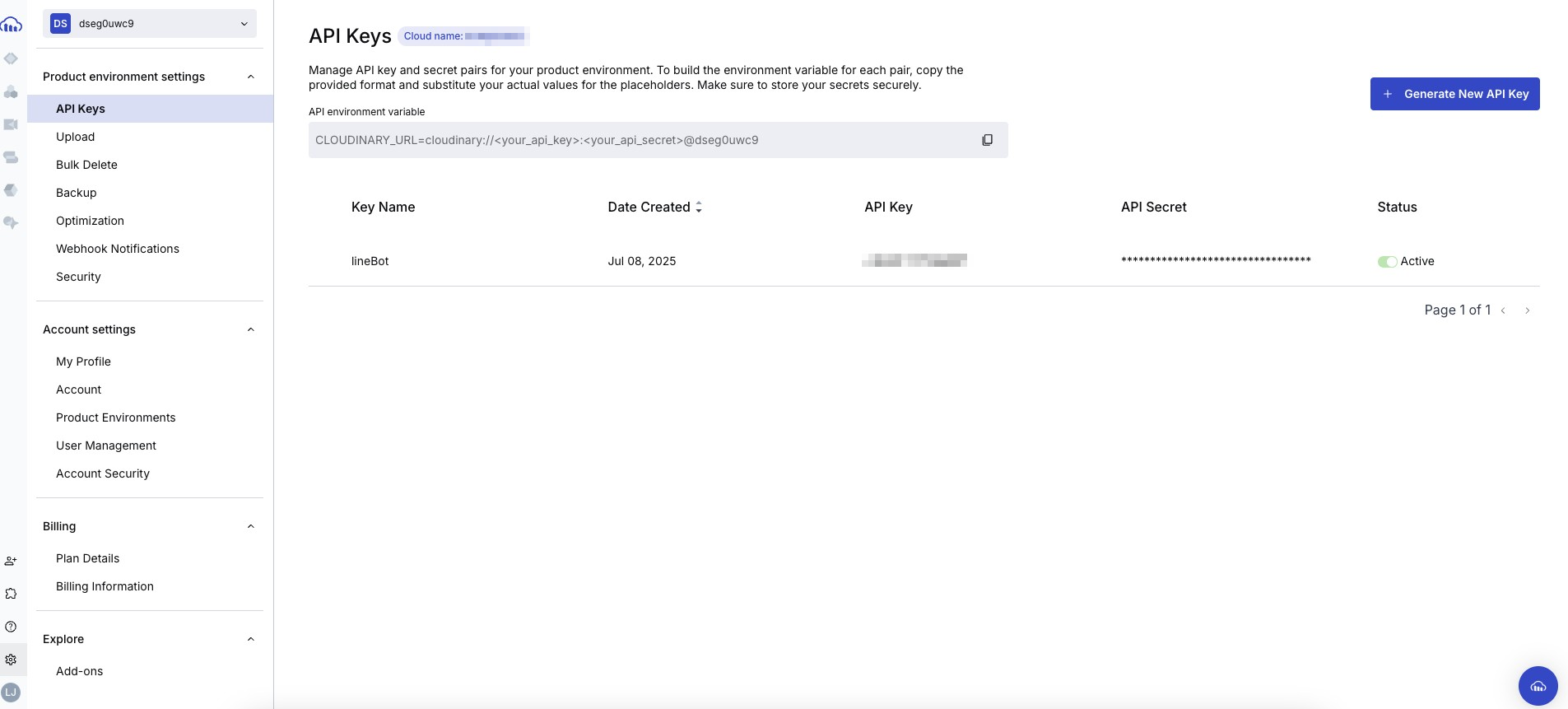Click the settings gear icon
This screenshot has width=1568, height=709.
(x=11, y=660)
